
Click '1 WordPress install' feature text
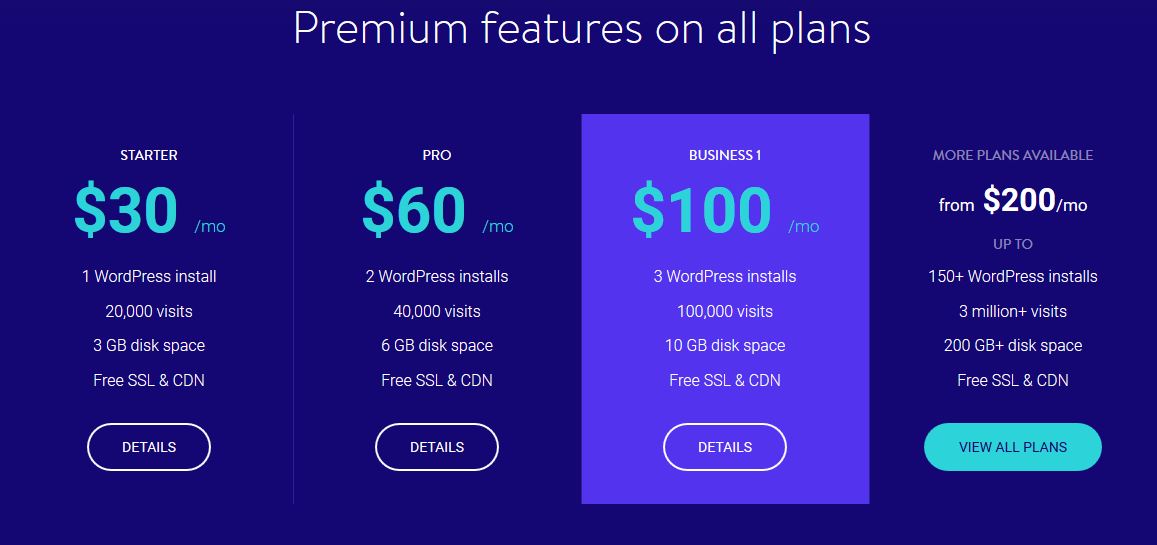(149, 277)
